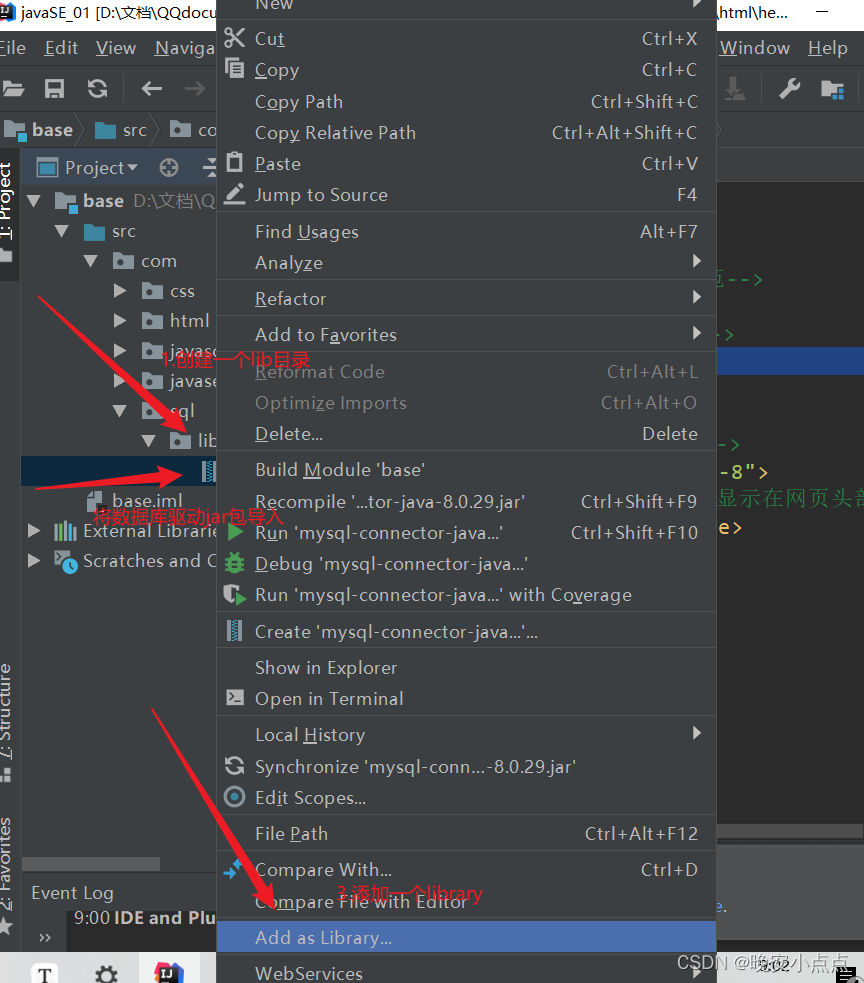Screen dimensions: 864x983
Task: Open the Analyze submenu
Action: (x=466, y=263)
